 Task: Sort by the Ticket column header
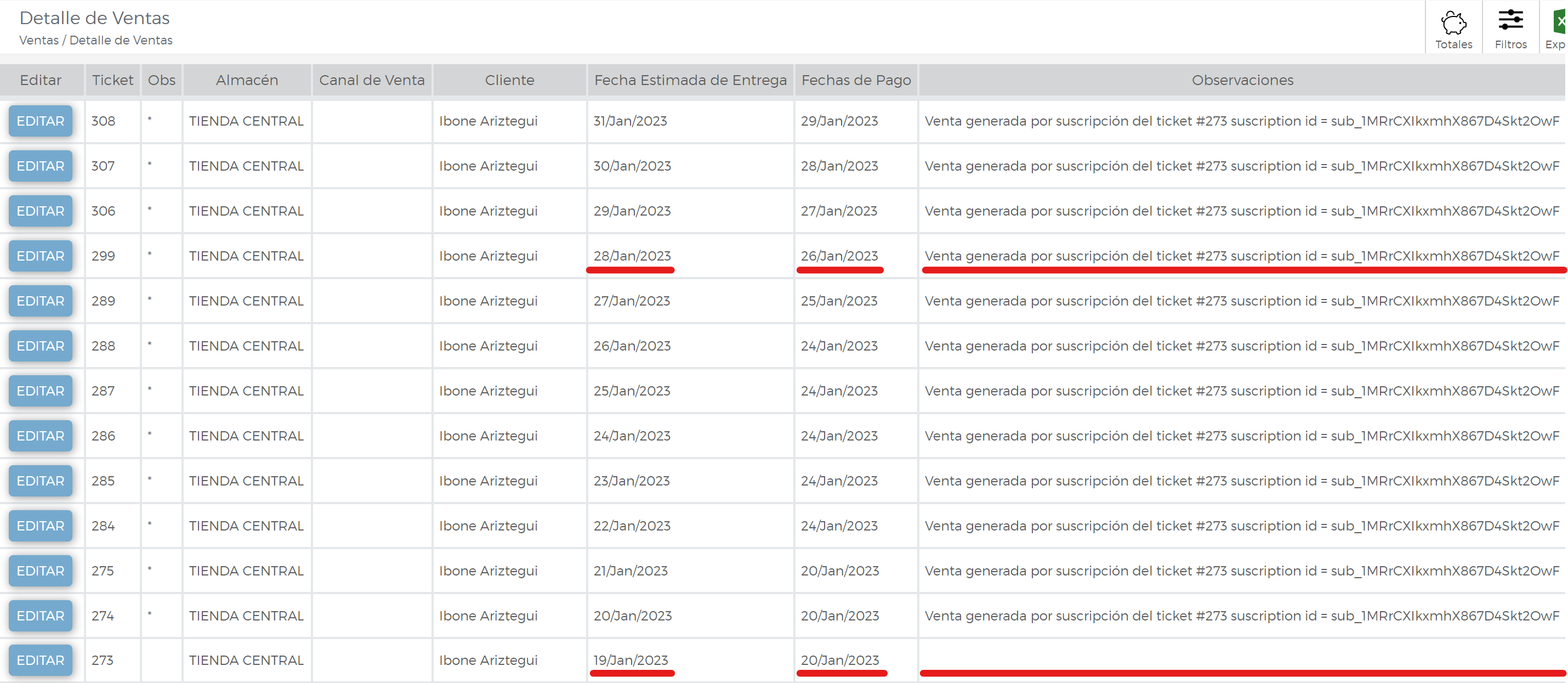click(x=112, y=81)
